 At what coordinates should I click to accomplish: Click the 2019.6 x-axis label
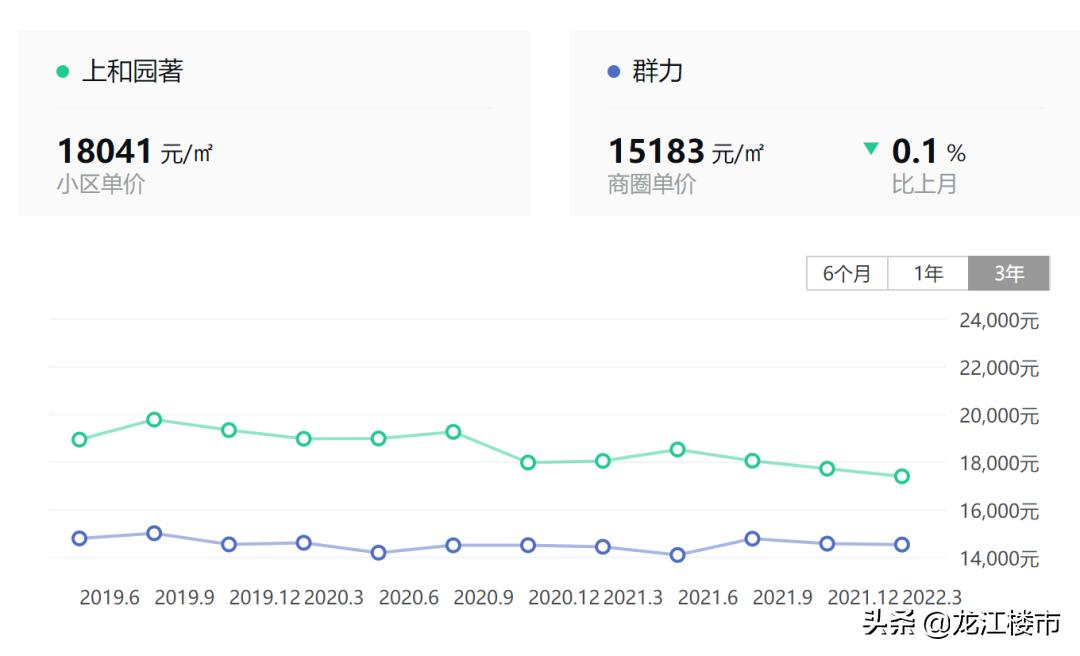point(109,598)
